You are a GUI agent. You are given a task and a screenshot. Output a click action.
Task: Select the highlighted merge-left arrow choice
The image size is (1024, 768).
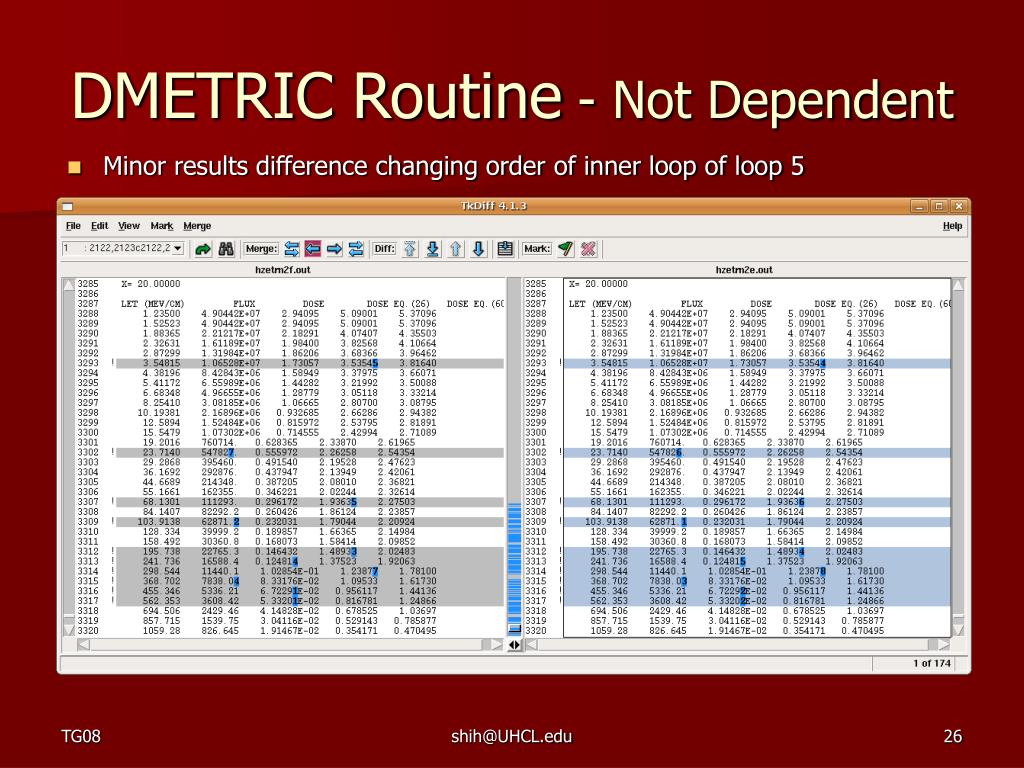click(313, 249)
